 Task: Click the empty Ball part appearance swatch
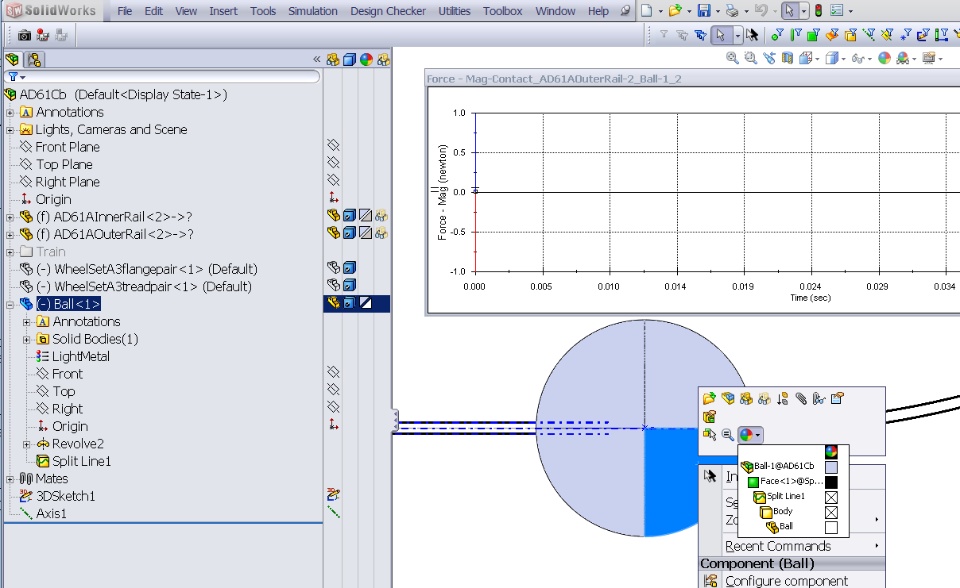coord(831,527)
